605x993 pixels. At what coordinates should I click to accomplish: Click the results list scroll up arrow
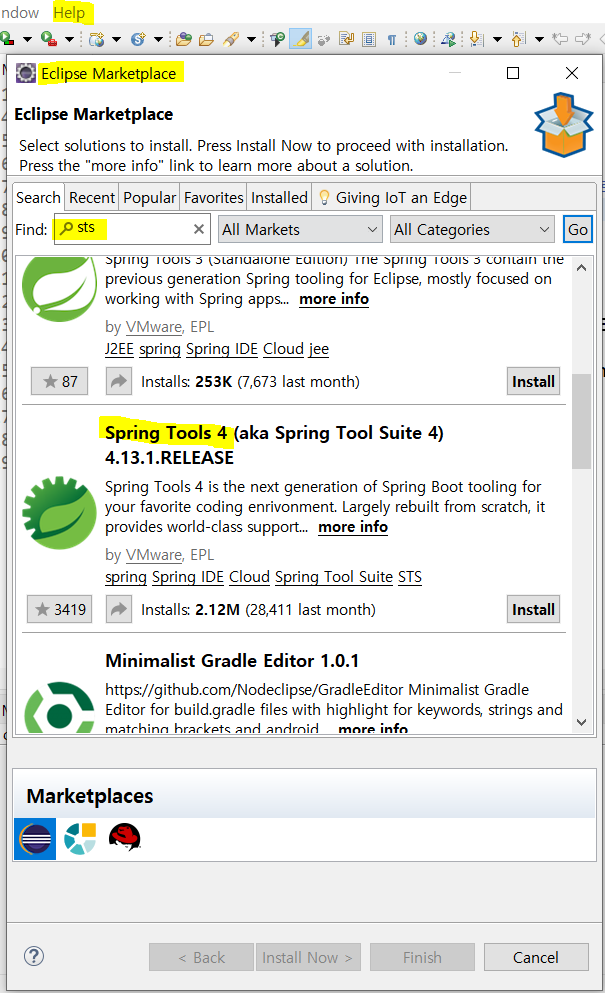tap(582, 268)
